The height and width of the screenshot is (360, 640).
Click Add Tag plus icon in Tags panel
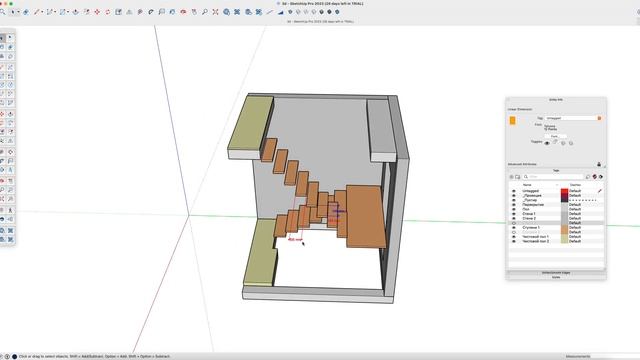511,177
